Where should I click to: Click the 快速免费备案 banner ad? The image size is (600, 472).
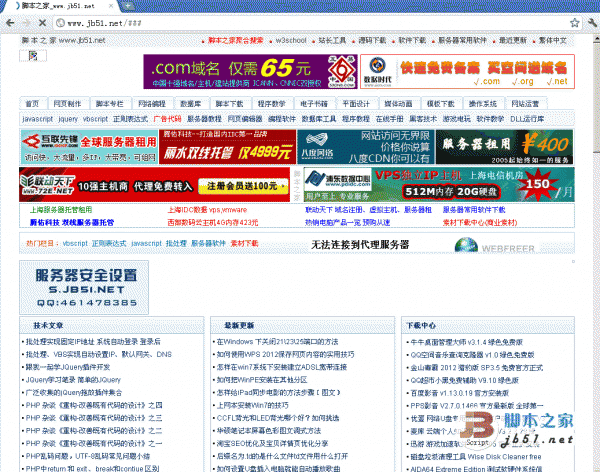[467, 72]
